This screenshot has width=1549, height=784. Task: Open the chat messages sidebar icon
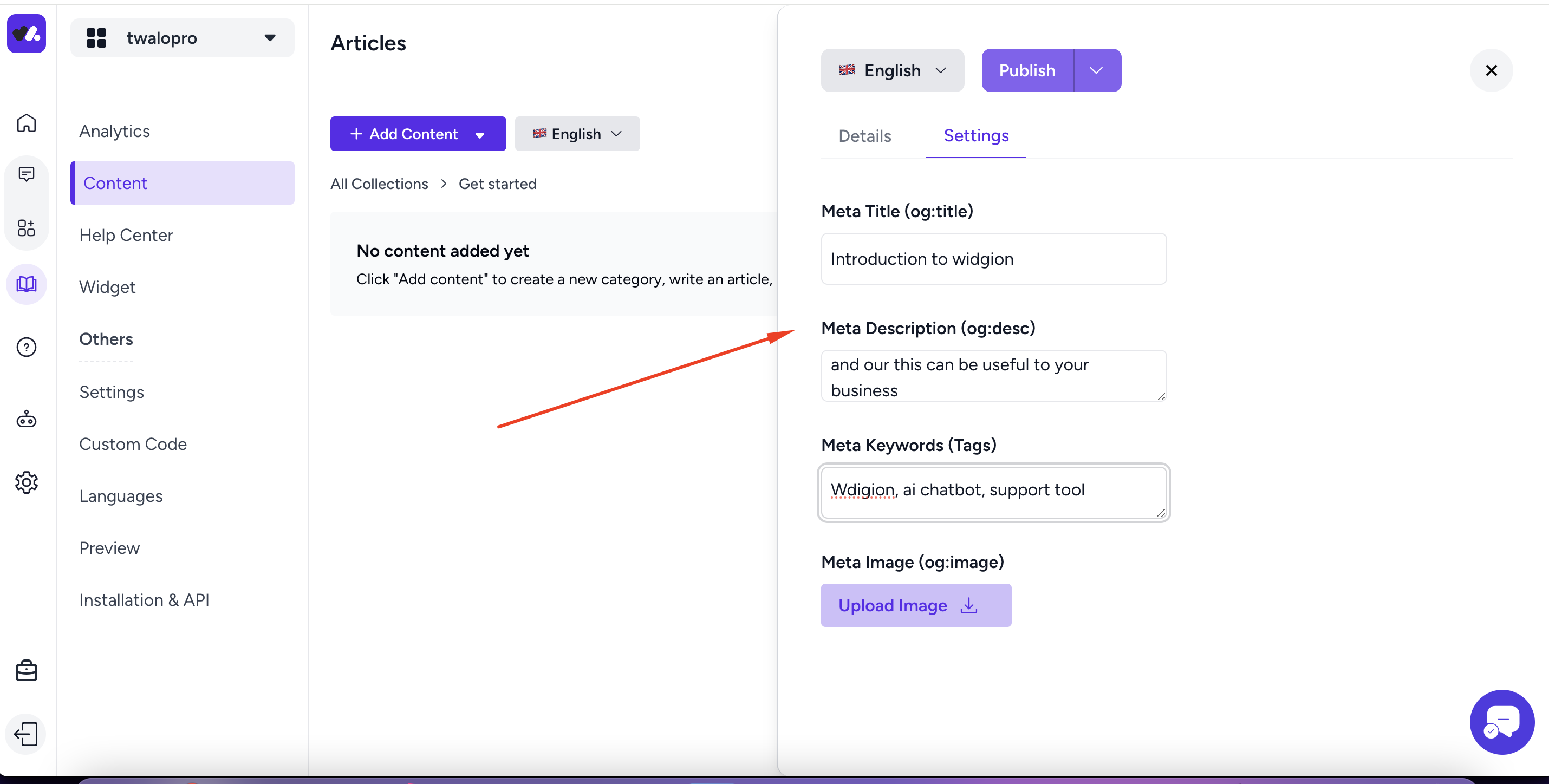coord(27,174)
